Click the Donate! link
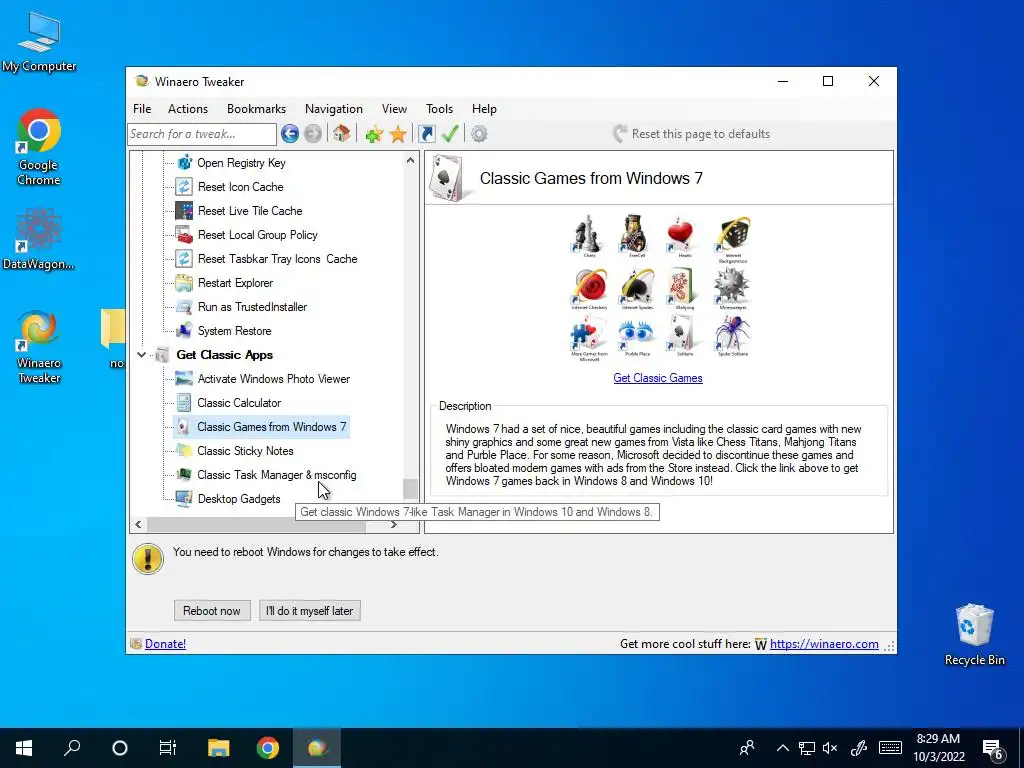 click(x=165, y=644)
